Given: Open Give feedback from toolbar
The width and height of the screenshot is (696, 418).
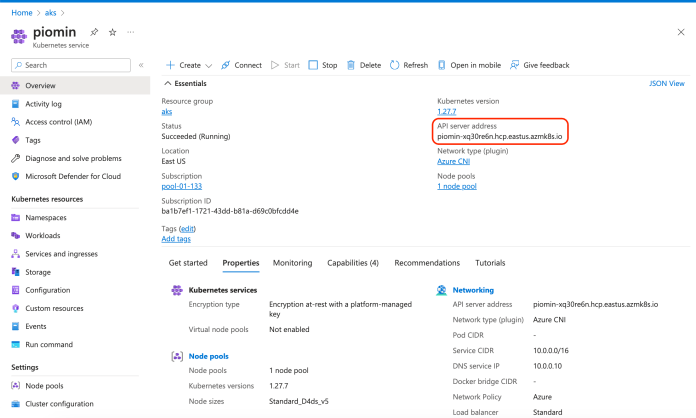Looking at the screenshot, I should point(539,65).
